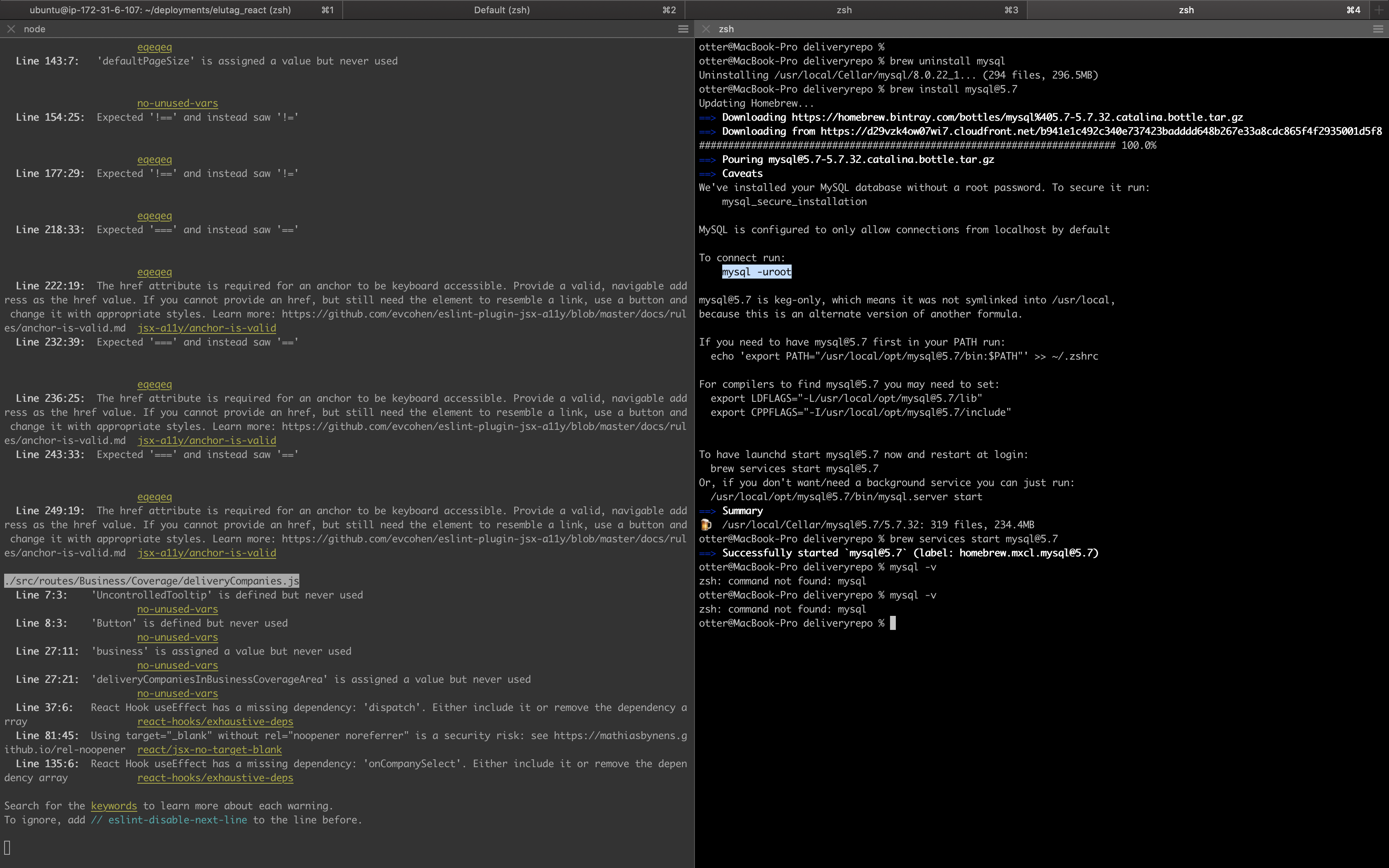Click the export LDFLAGS line
The height and width of the screenshot is (868, 1389).
click(x=846, y=398)
